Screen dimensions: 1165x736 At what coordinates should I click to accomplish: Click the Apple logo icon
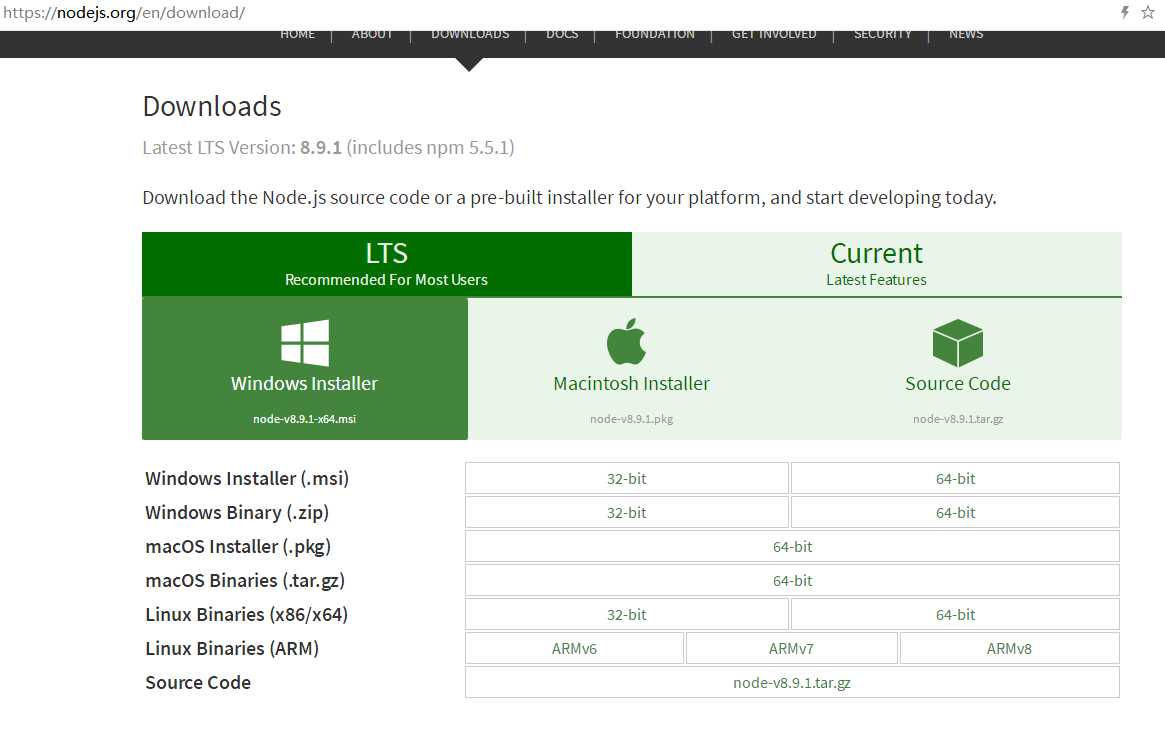click(626, 342)
